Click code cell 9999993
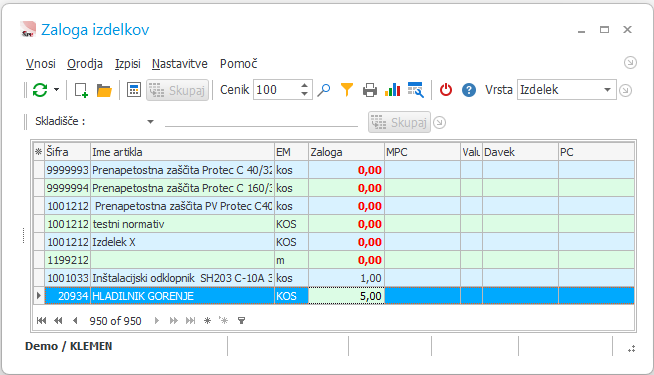 click(x=68, y=170)
